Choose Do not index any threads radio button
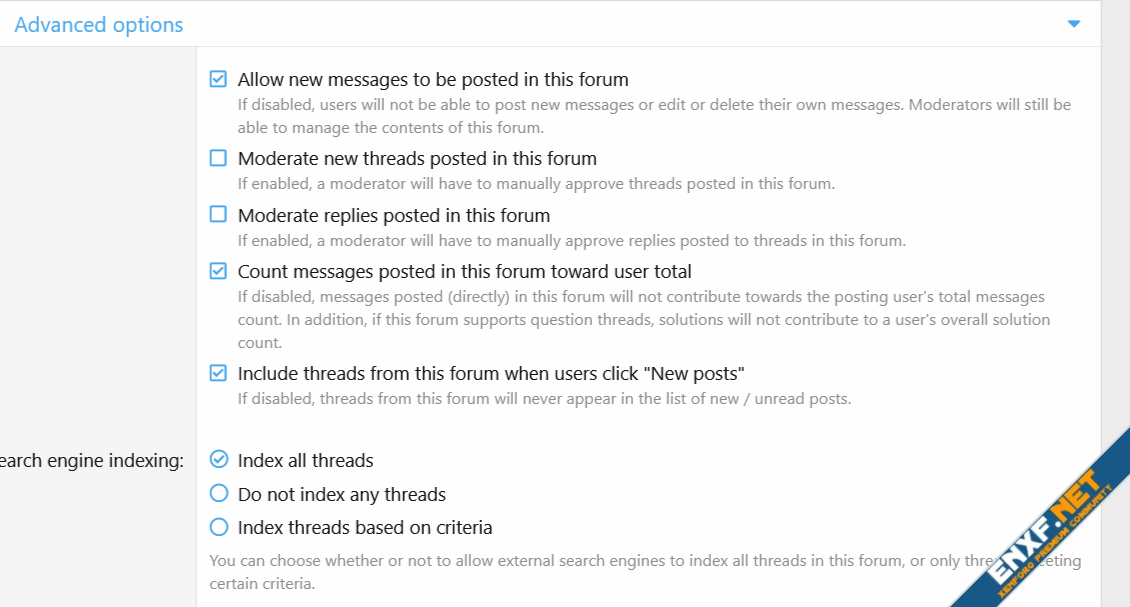The image size is (1130, 607). (218, 494)
